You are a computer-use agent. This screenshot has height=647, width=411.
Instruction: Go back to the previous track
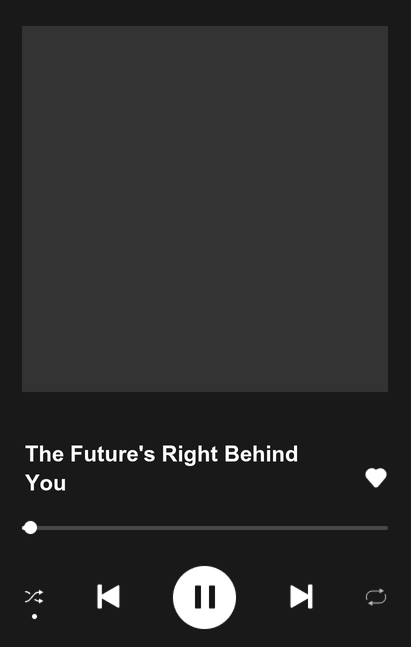[108, 596]
